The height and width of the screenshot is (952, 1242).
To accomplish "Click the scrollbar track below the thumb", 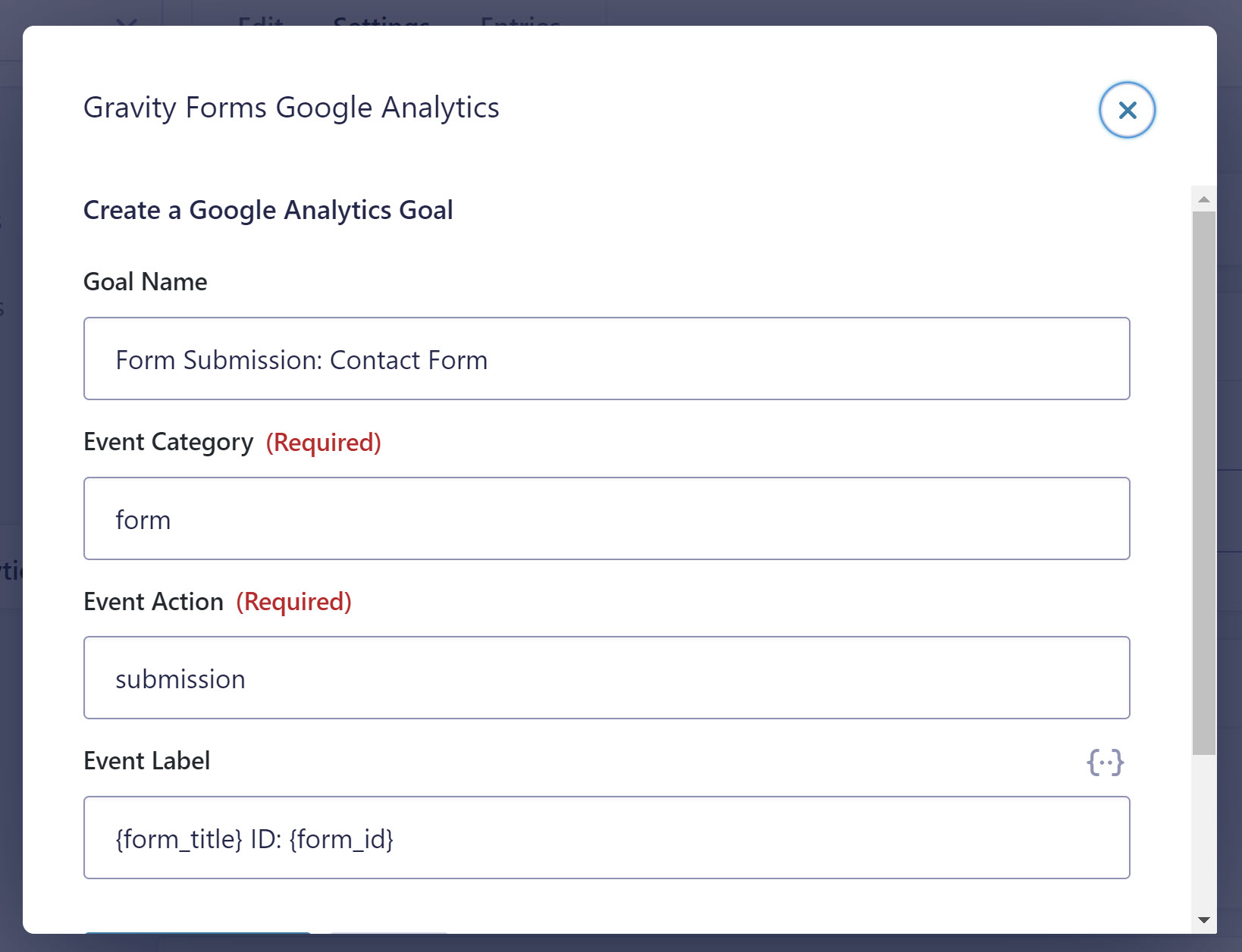I will (1203, 831).
